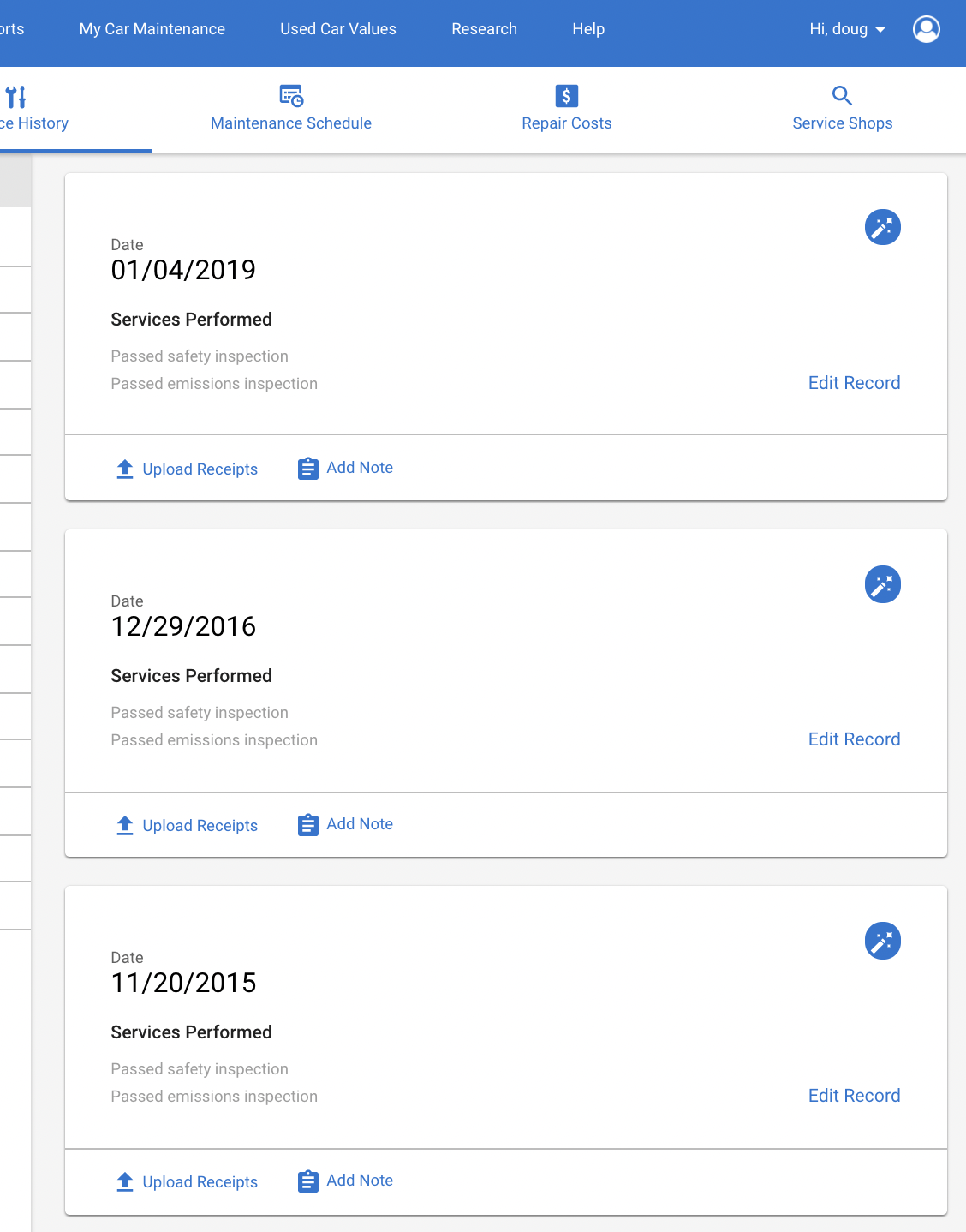Viewport: 966px width, 1232px height.
Task: Click the magic wand icon on 11/20/2015 record
Action: [x=882, y=941]
